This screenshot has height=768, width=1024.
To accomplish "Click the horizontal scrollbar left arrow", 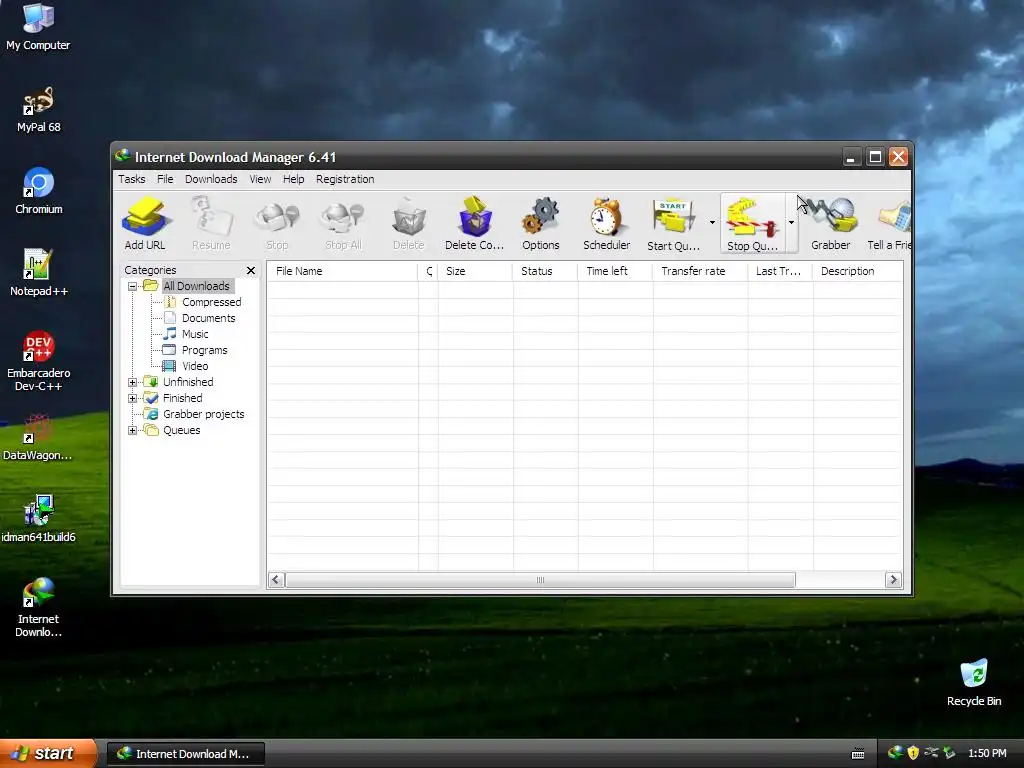I will coord(276,580).
